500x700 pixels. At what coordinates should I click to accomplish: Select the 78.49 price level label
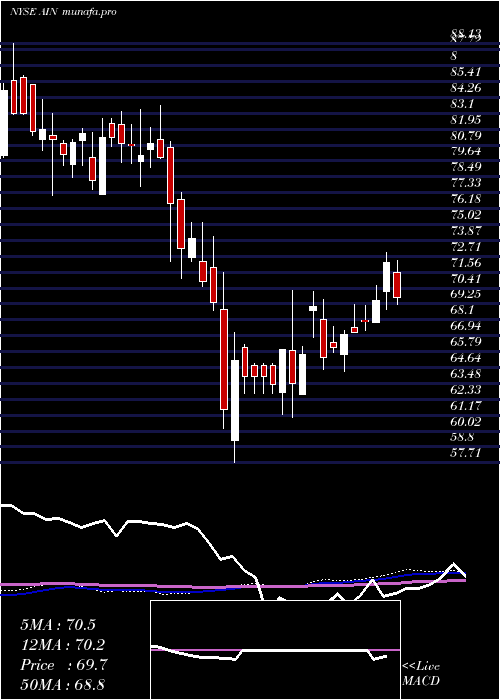pyautogui.click(x=467, y=167)
